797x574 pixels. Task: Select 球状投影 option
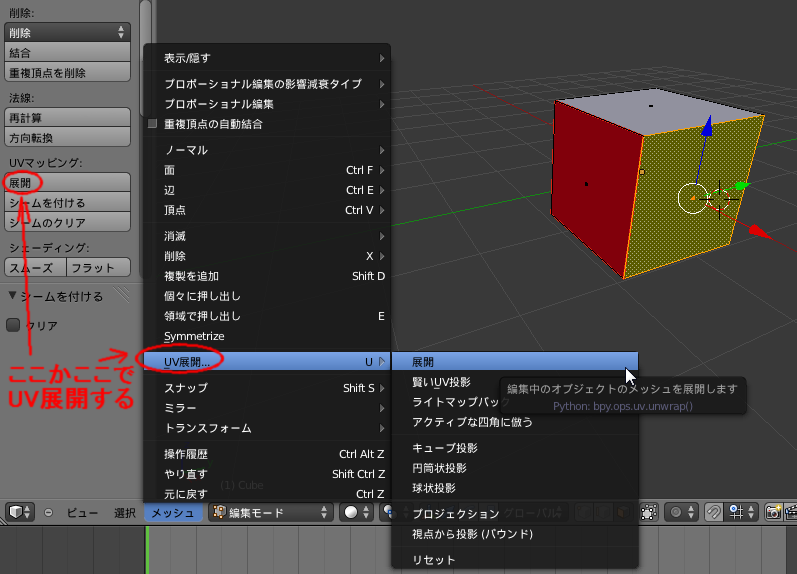point(515,488)
